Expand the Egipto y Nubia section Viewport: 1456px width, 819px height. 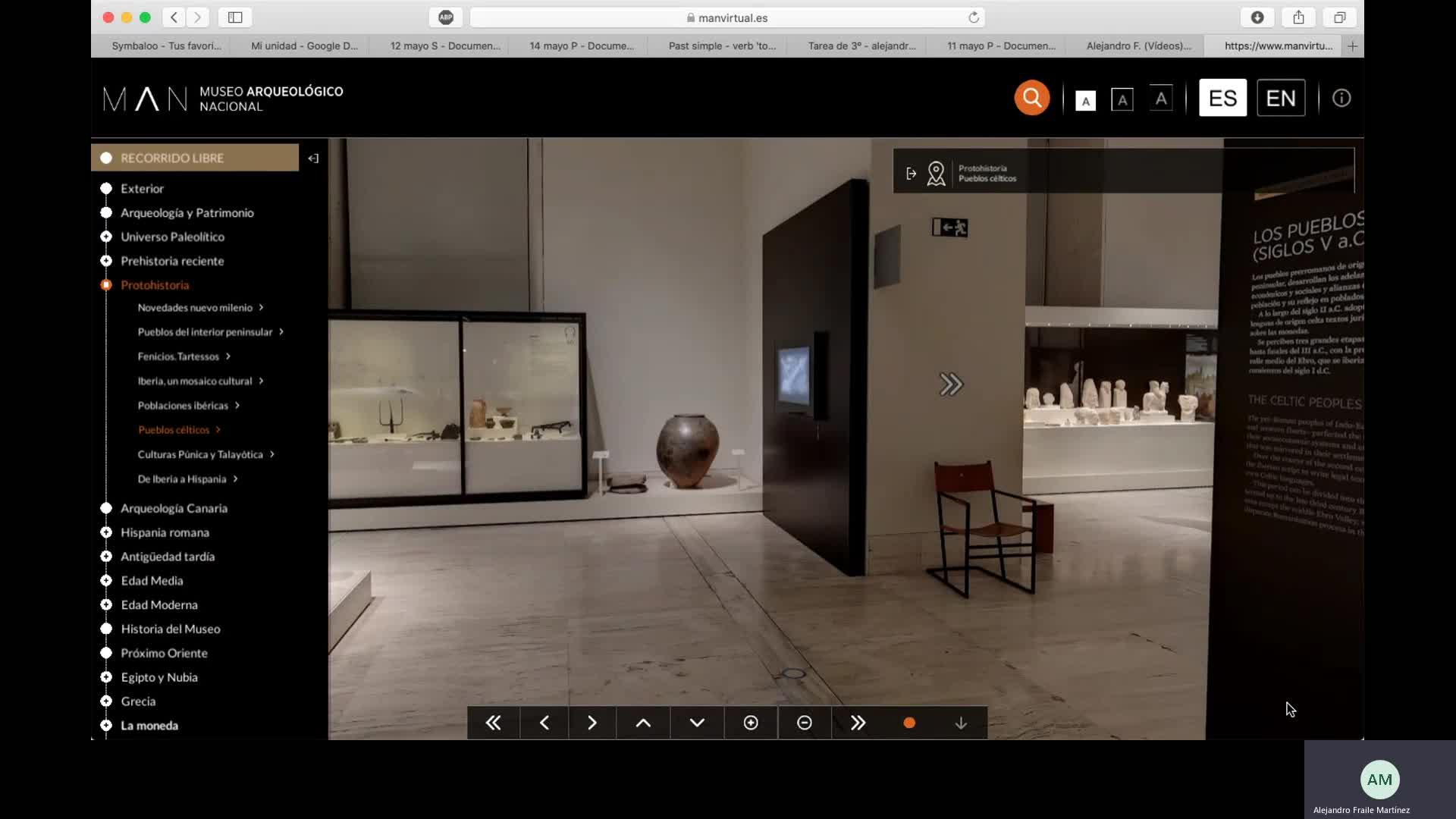(158, 677)
